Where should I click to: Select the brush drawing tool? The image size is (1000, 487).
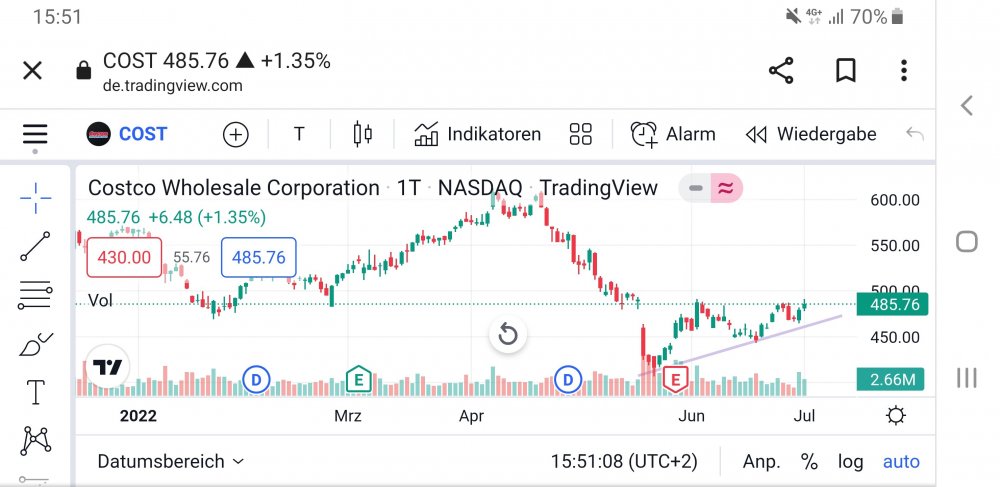coord(36,344)
